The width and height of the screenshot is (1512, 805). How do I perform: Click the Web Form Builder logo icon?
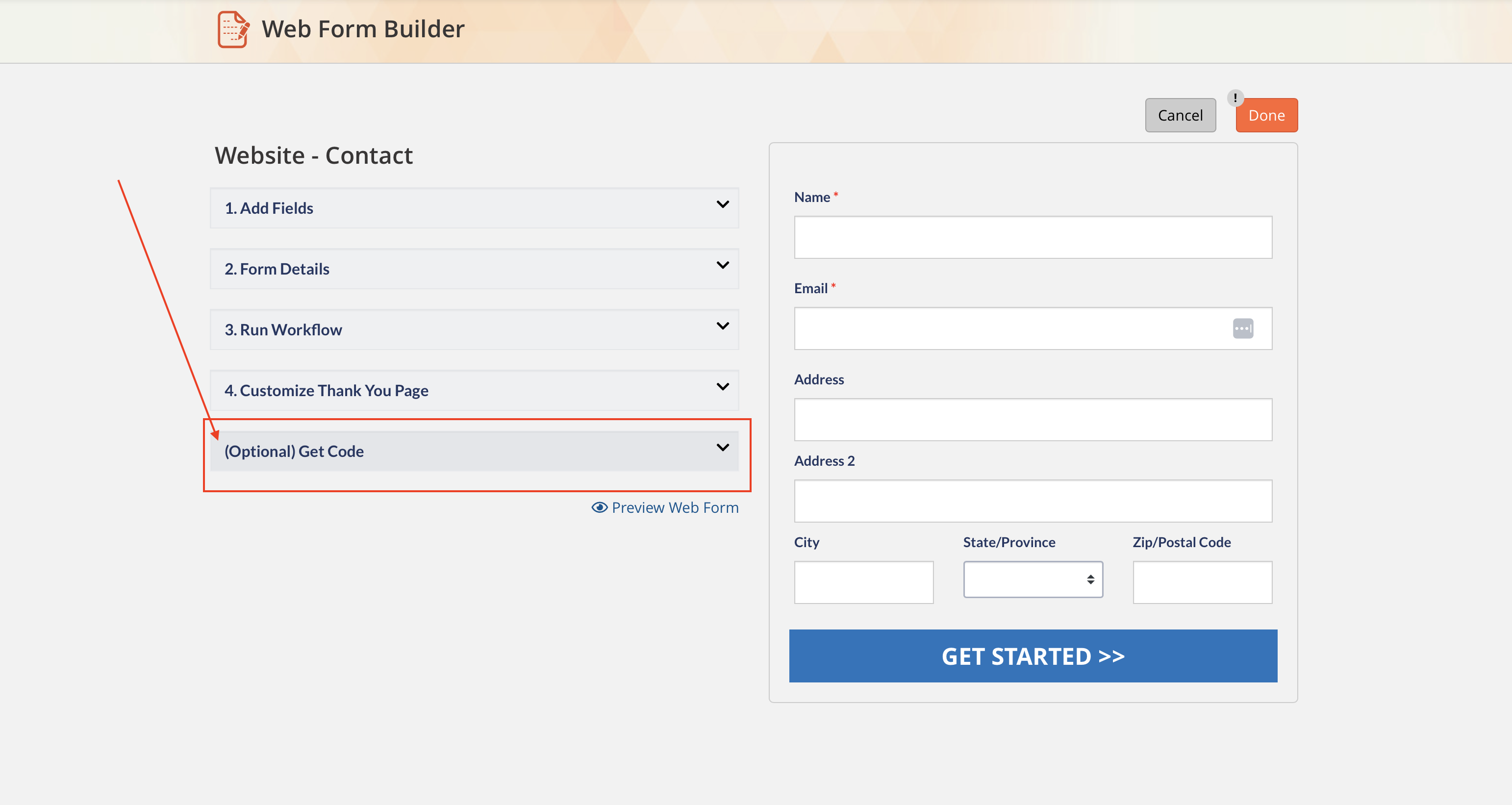233,29
